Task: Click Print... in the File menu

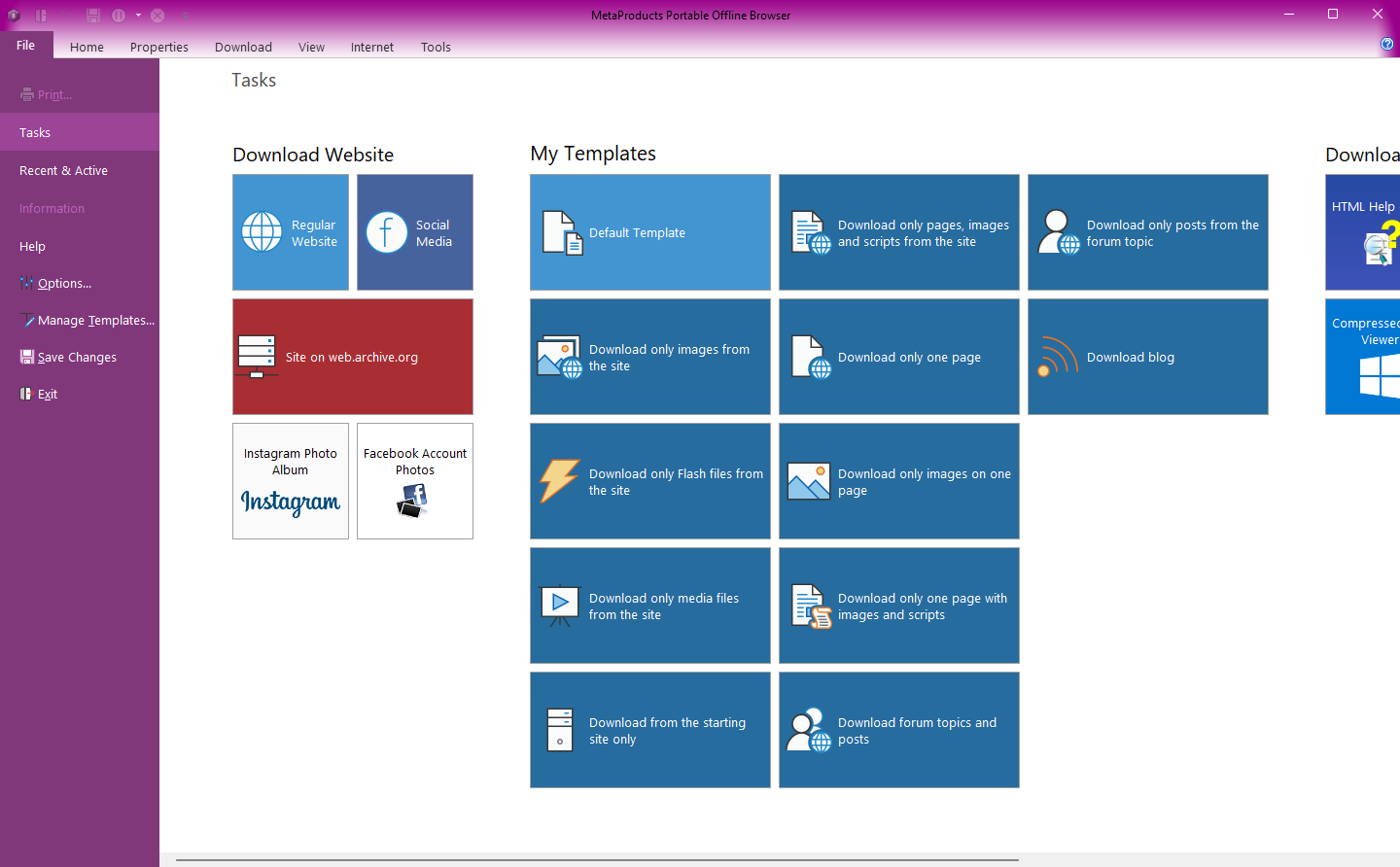Action: [x=80, y=94]
